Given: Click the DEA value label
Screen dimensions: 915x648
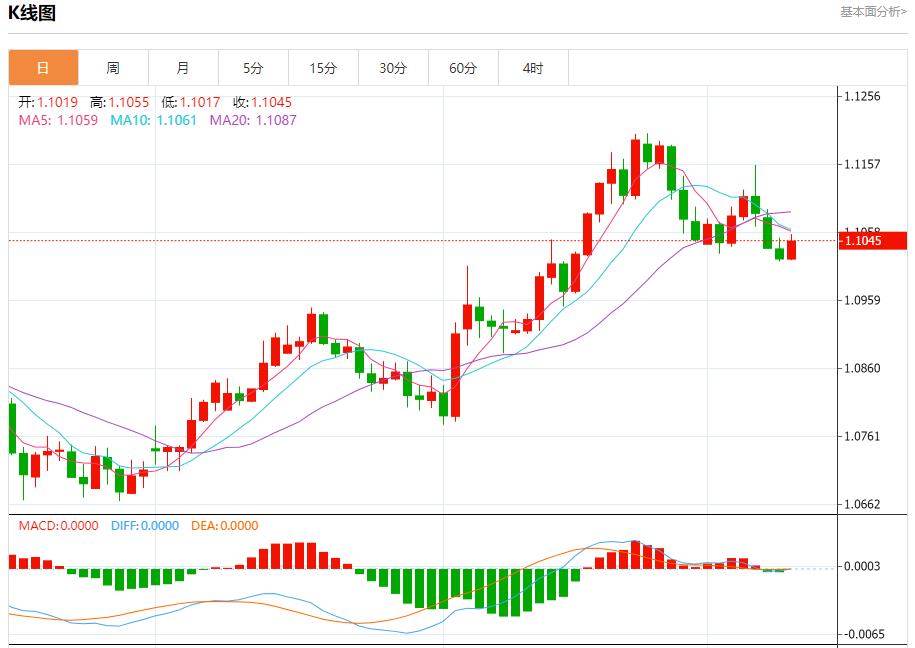Looking at the screenshot, I should point(224,525).
